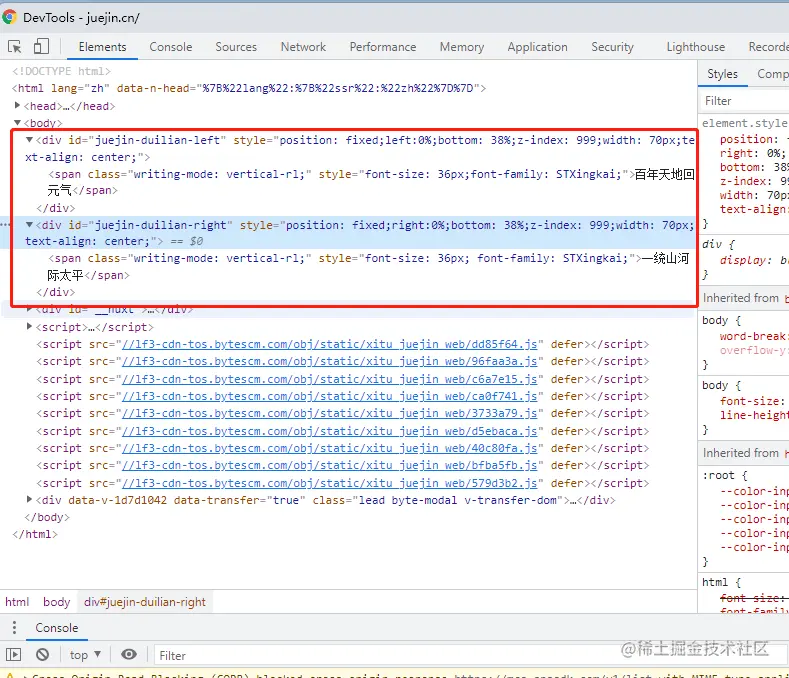This screenshot has height=678, width=789.
Task: Select the closing body tag row
Action: (x=47, y=517)
